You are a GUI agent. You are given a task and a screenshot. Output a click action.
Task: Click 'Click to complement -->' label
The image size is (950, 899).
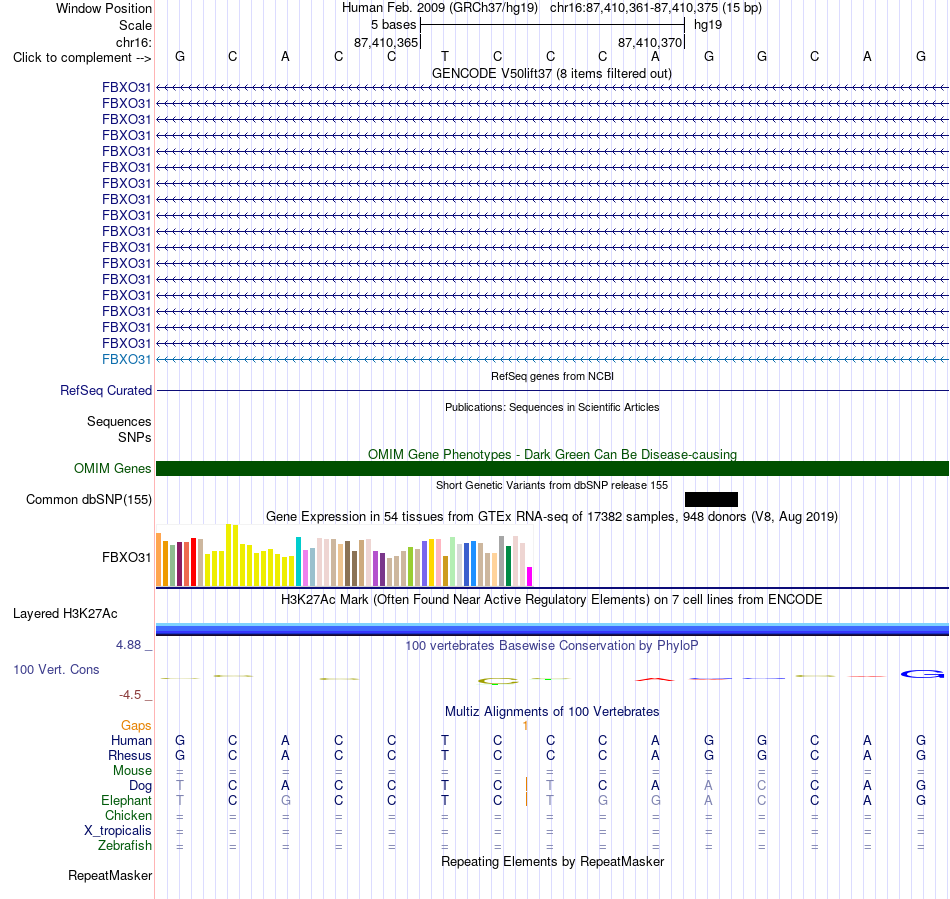point(82,58)
